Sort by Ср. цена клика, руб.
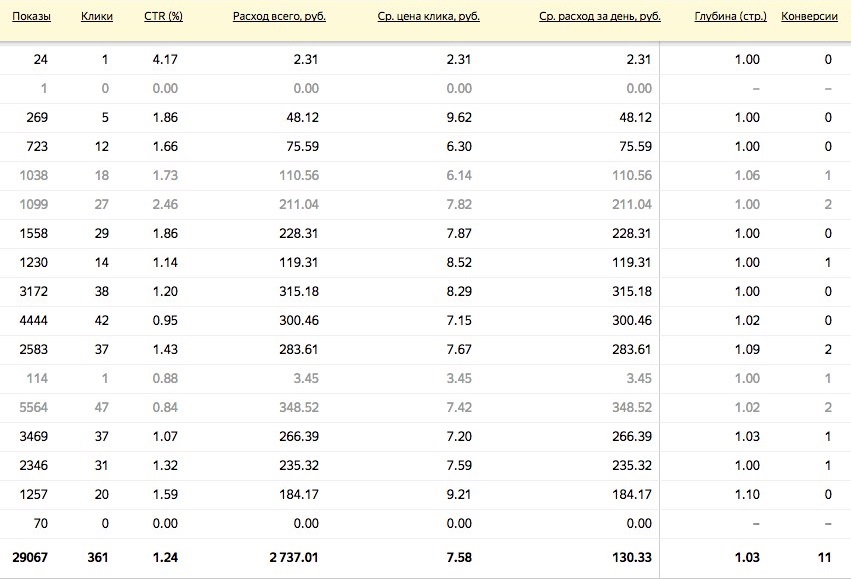 [429, 17]
